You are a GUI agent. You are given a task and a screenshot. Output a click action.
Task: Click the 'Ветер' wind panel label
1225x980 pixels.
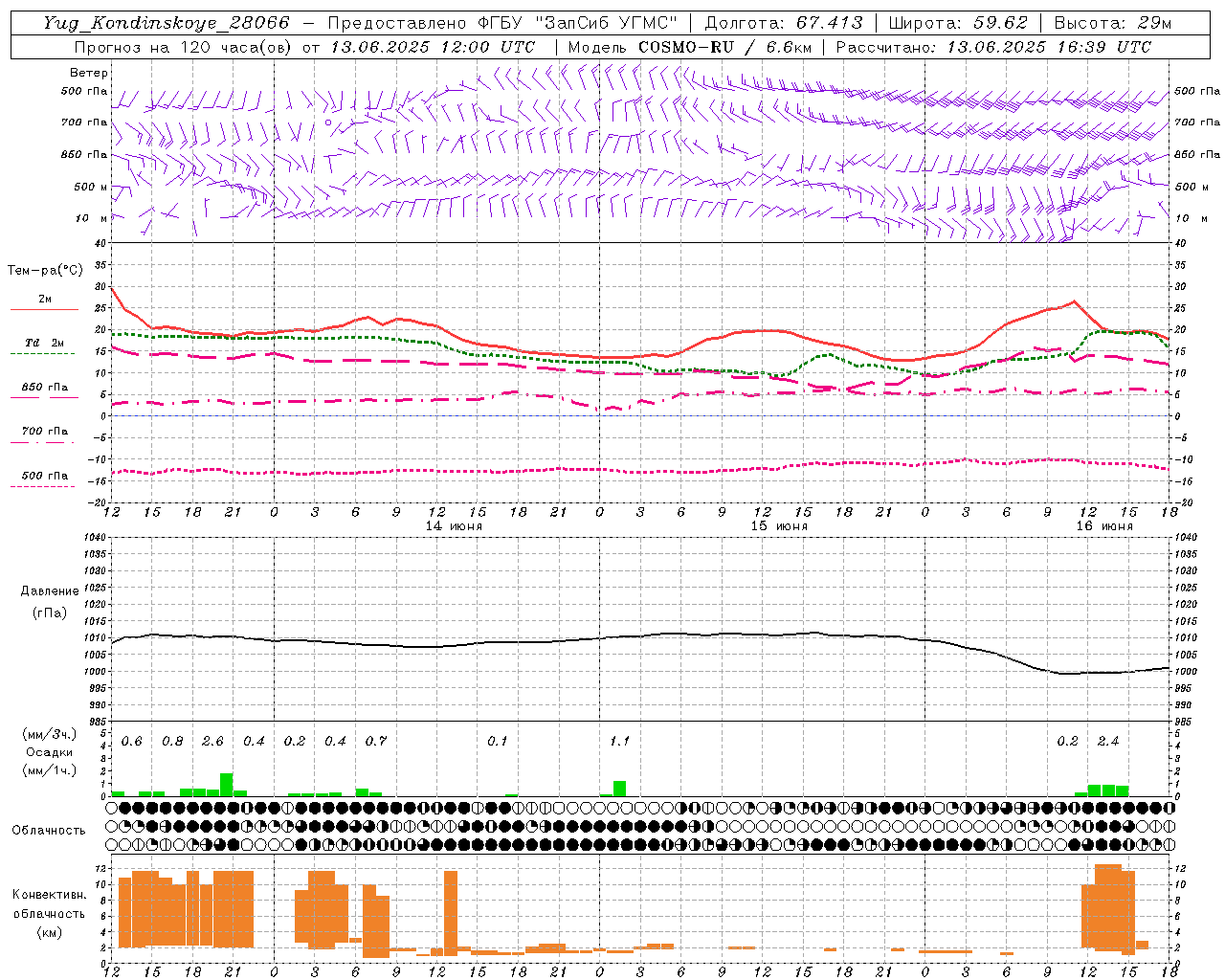click(x=89, y=73)
